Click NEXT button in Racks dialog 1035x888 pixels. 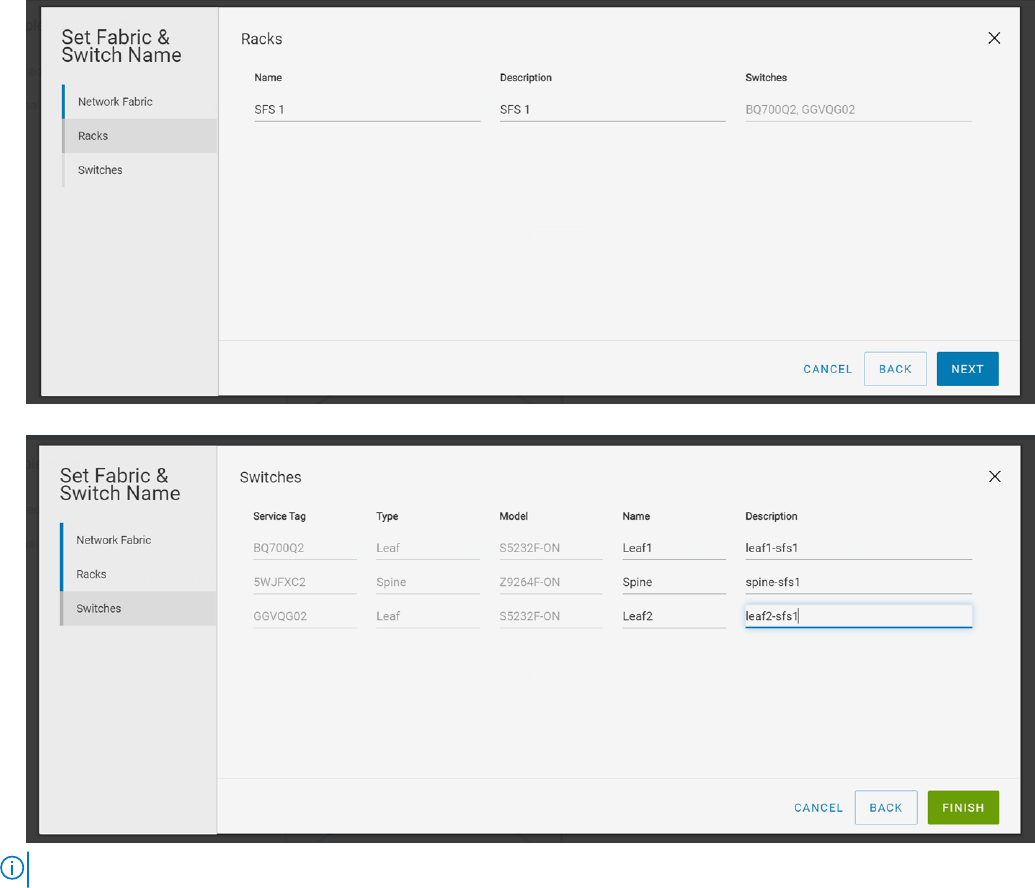coord(967,369)
